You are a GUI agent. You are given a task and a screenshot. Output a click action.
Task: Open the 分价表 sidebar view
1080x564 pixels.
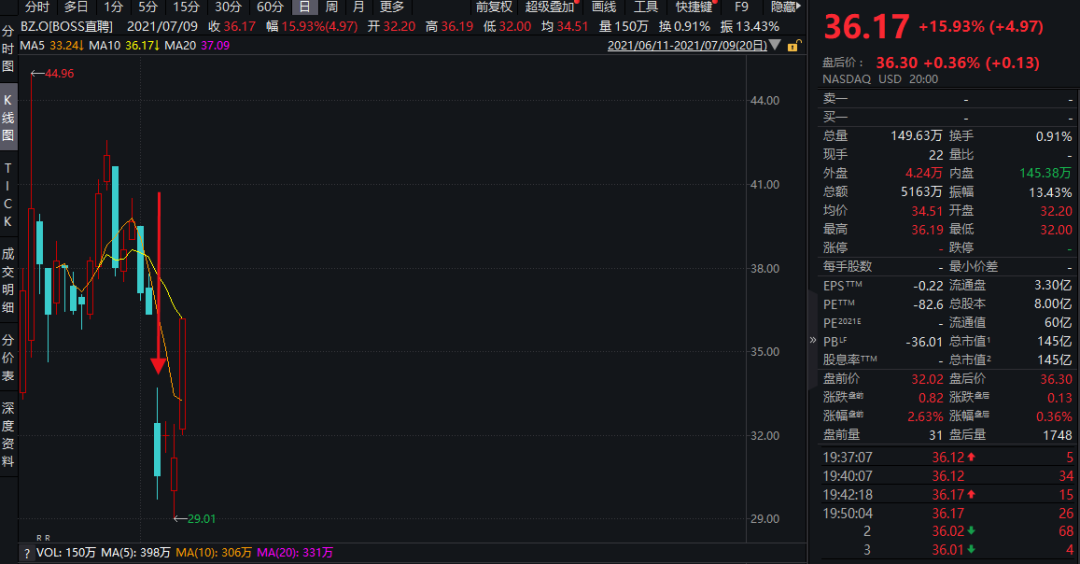[8, 358]
